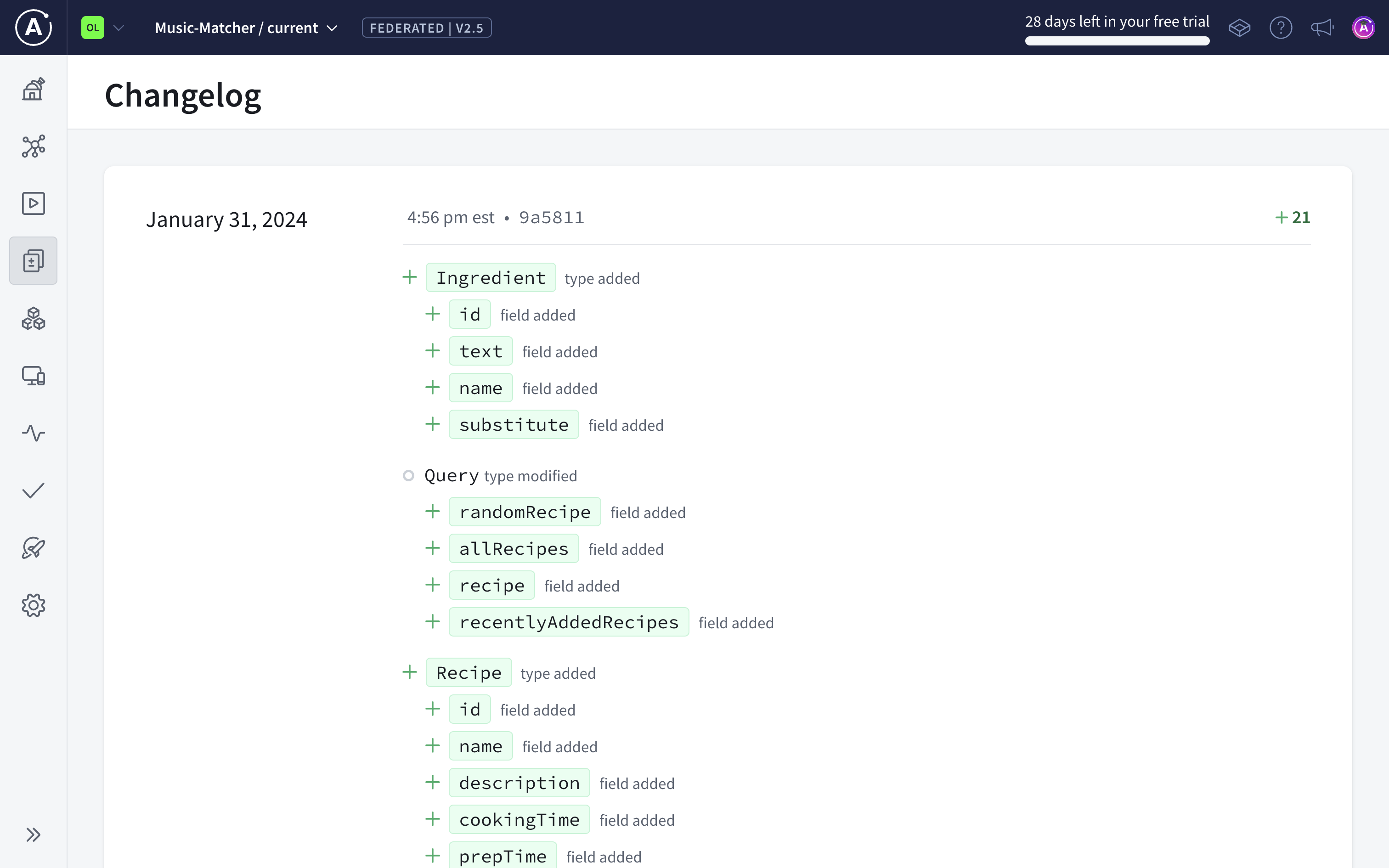Open the graph/schema explorer icon
The image size is (1389, 868).
34,146
